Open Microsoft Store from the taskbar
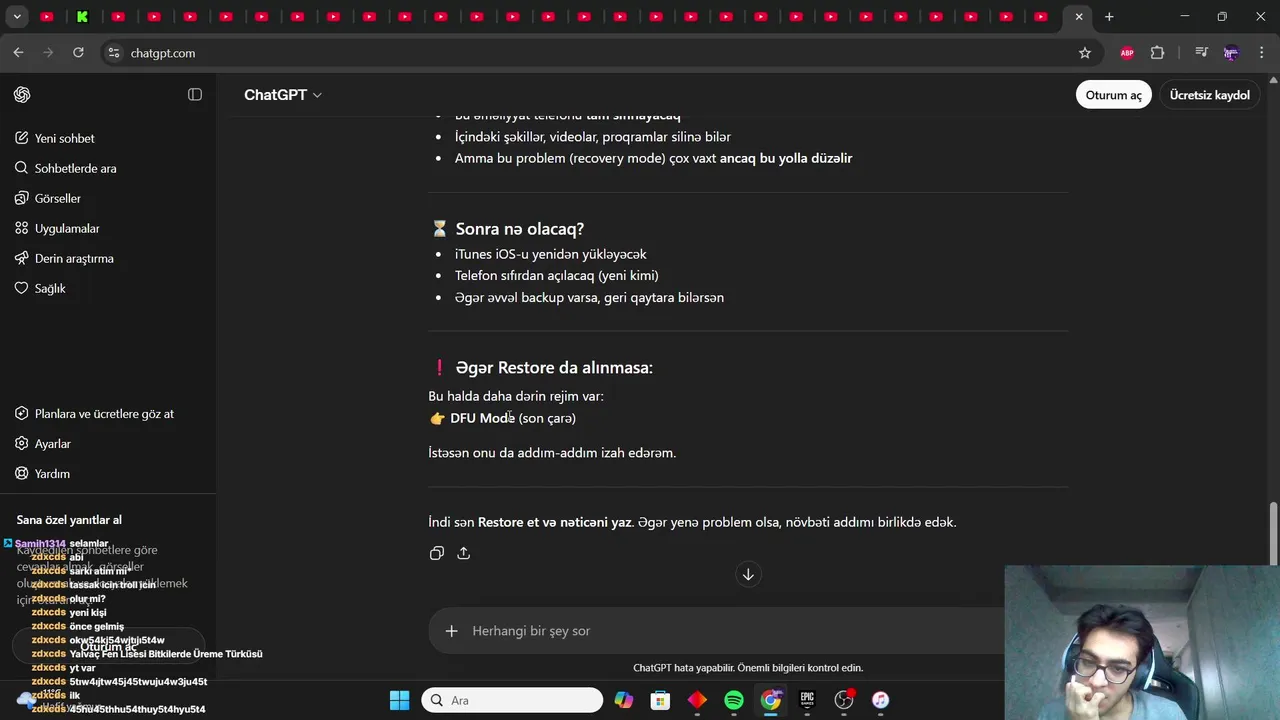 (x=660, y=700)
